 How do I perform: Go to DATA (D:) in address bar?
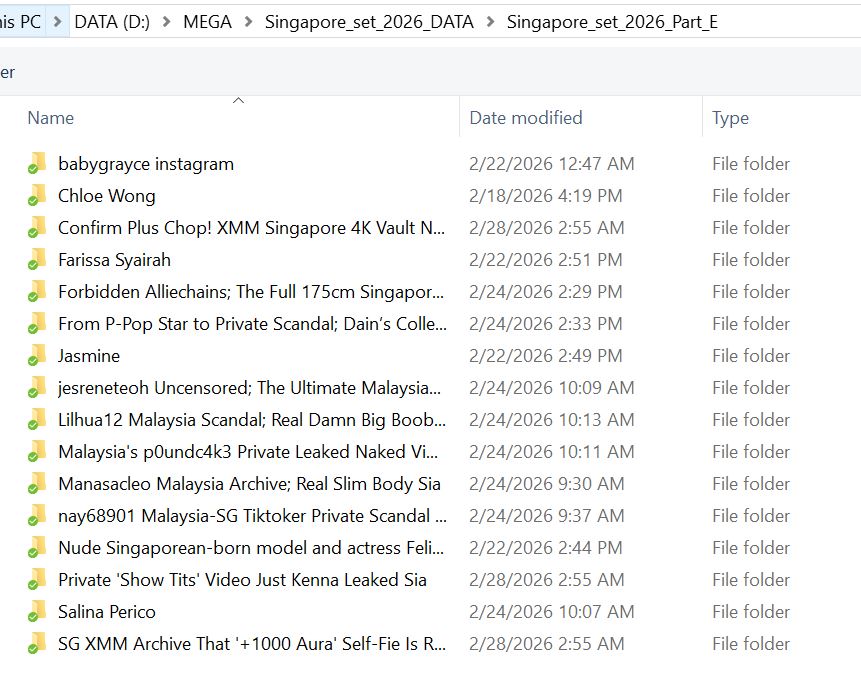[x=112, y=22]
